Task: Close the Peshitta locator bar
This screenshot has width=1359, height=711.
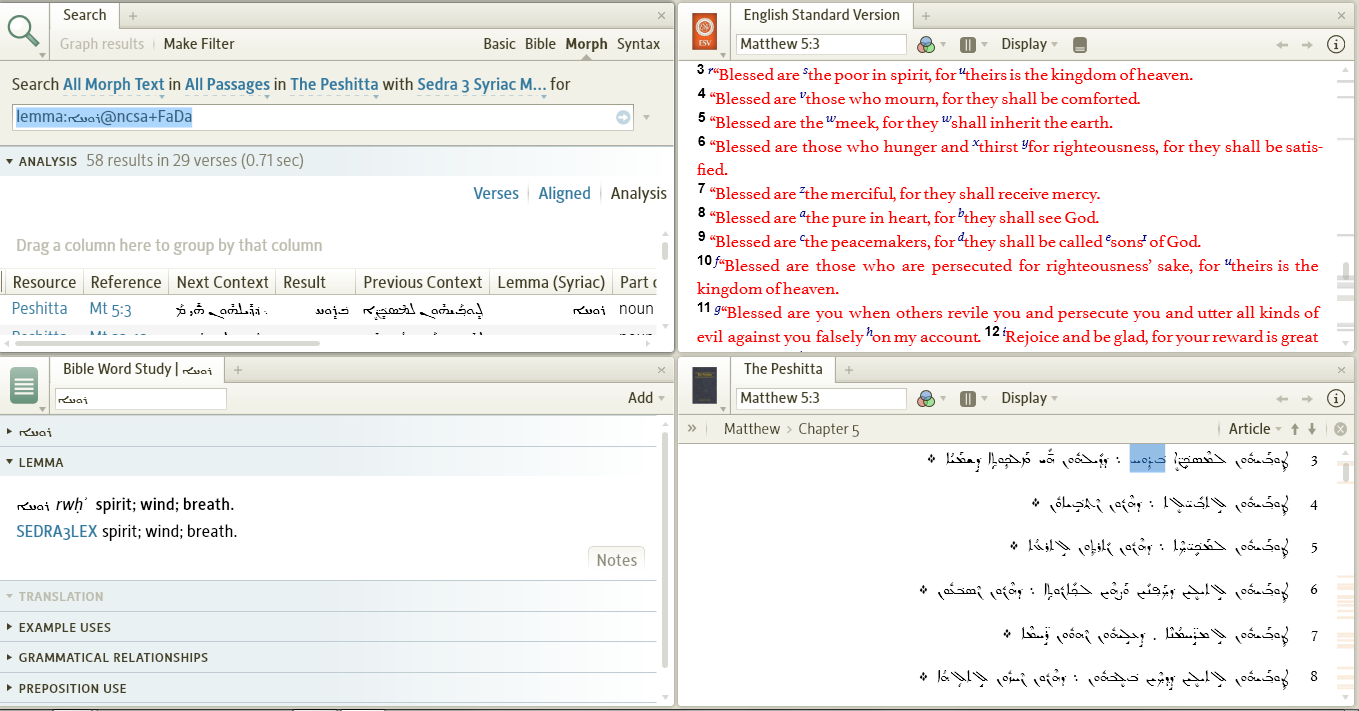Action: pos(1340,428)
